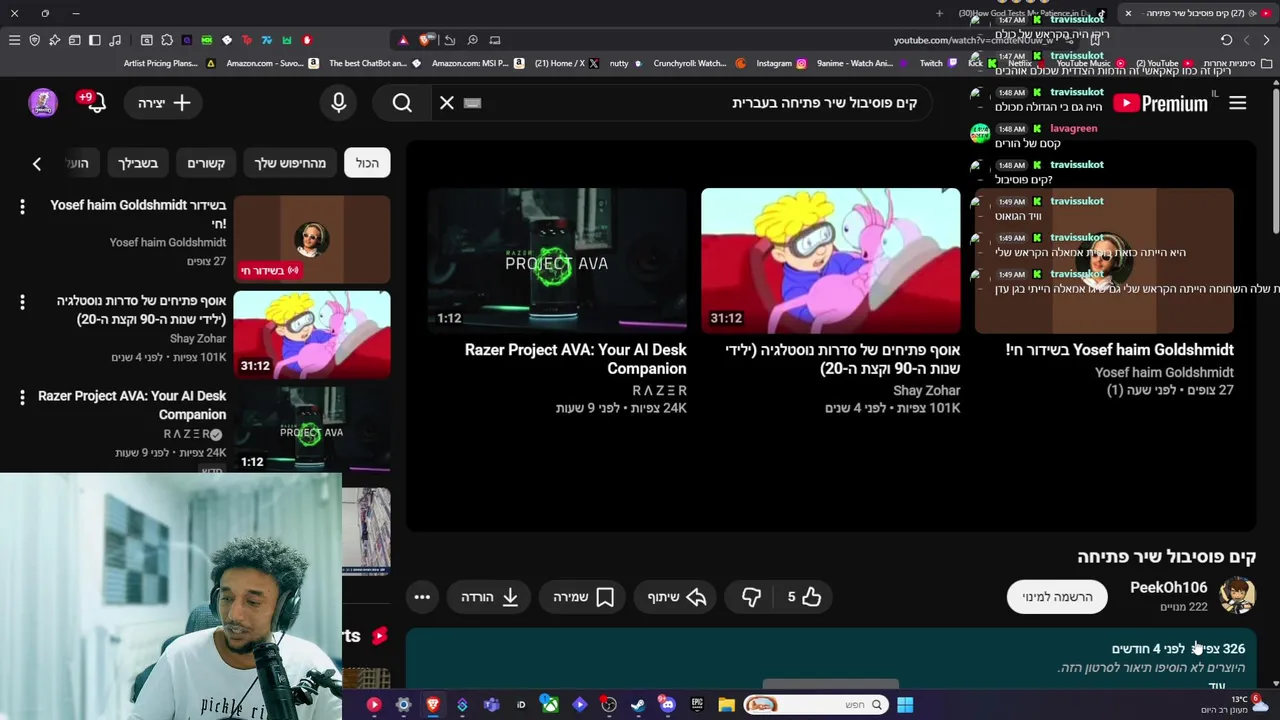Screen dimensions: 1280x720
Task: Open the Artist Pricing Plans bookmark
Action: pos(169,63)
